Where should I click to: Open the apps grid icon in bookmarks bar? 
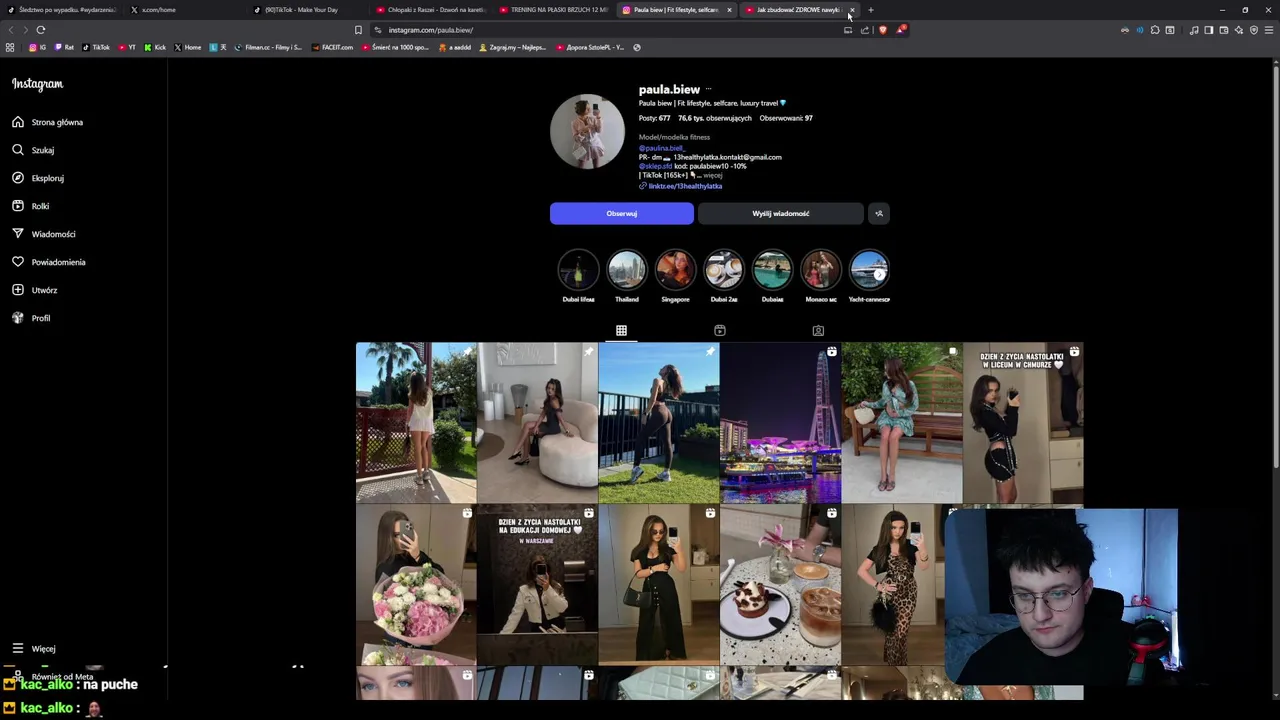[x=10, y=47]
